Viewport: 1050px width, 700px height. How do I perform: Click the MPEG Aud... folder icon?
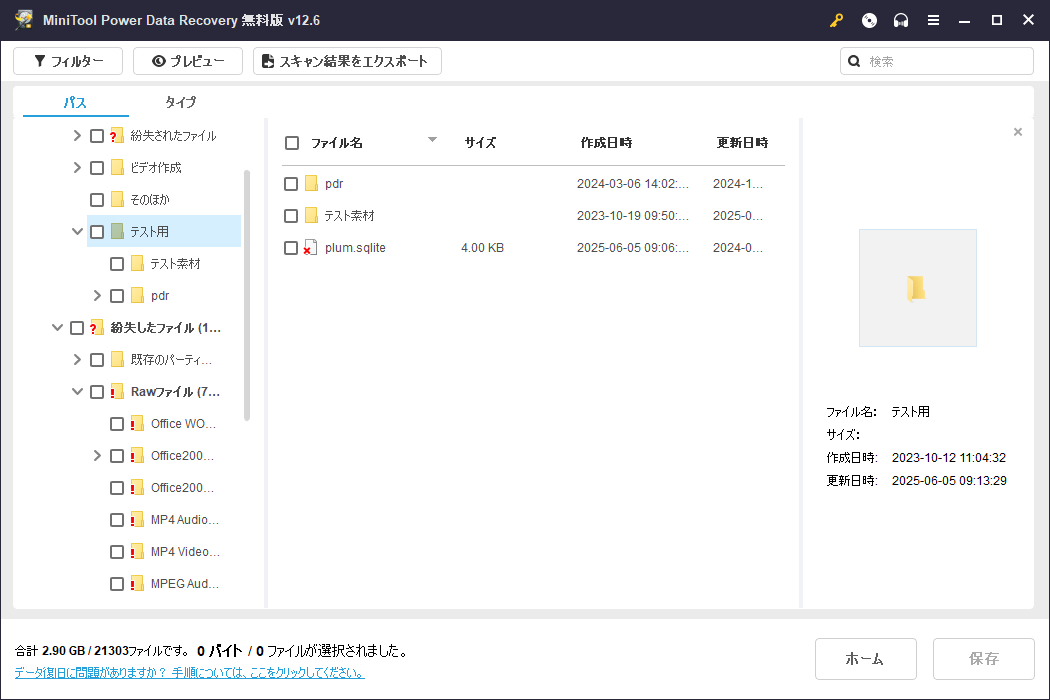(137, 584)
